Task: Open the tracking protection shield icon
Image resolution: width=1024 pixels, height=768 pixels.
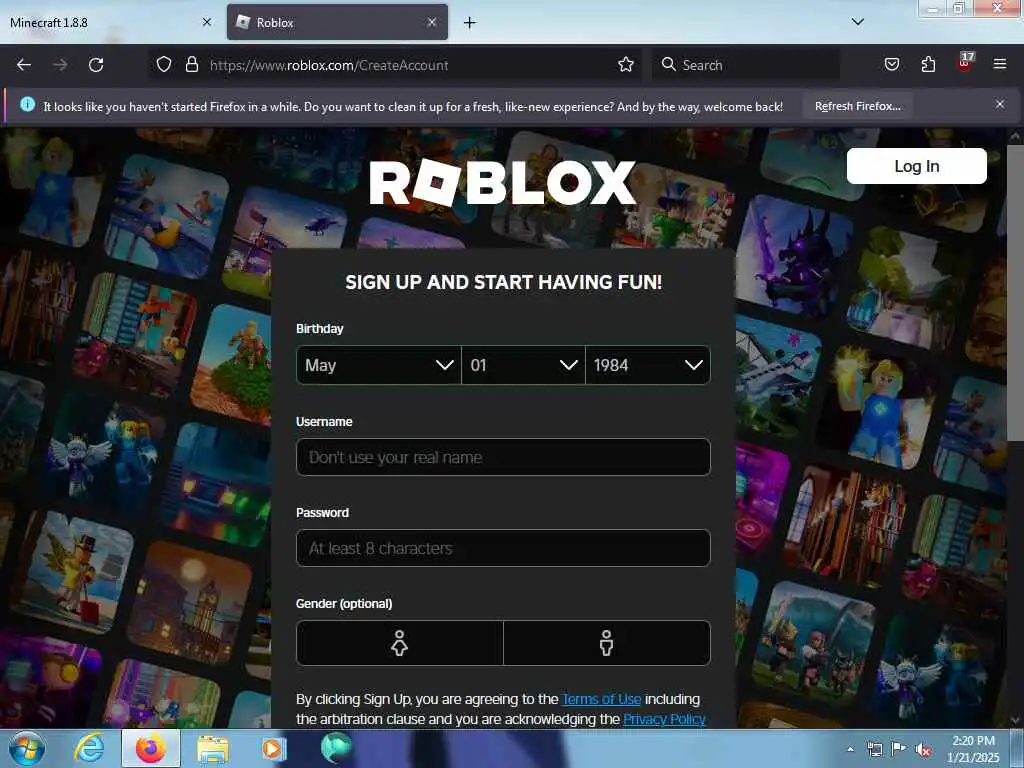Action: (164, 65)
